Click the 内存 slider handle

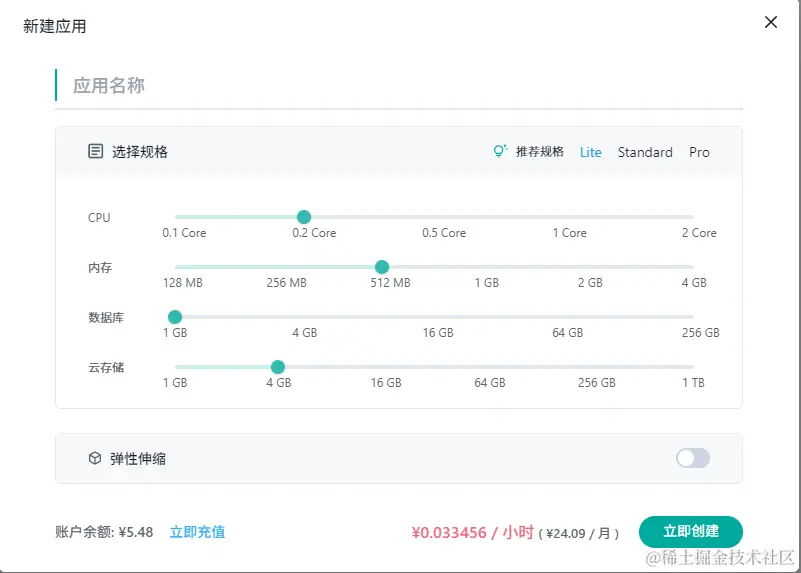(382, 267)
